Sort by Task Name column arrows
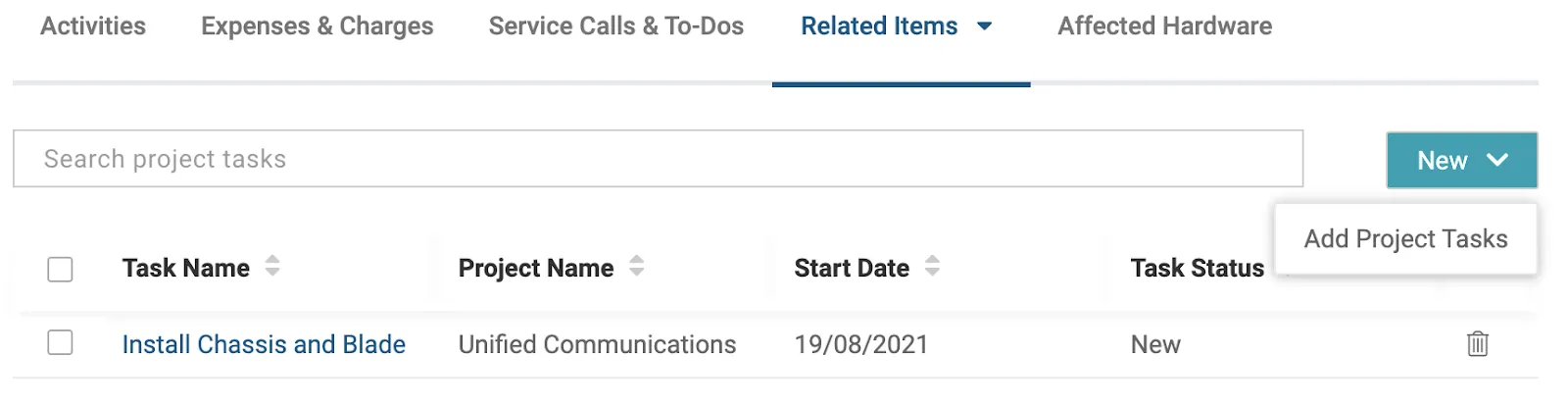 [272, 266]
